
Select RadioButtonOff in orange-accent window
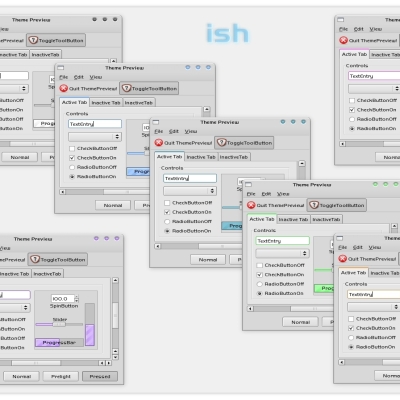click(x=351, y=337)
